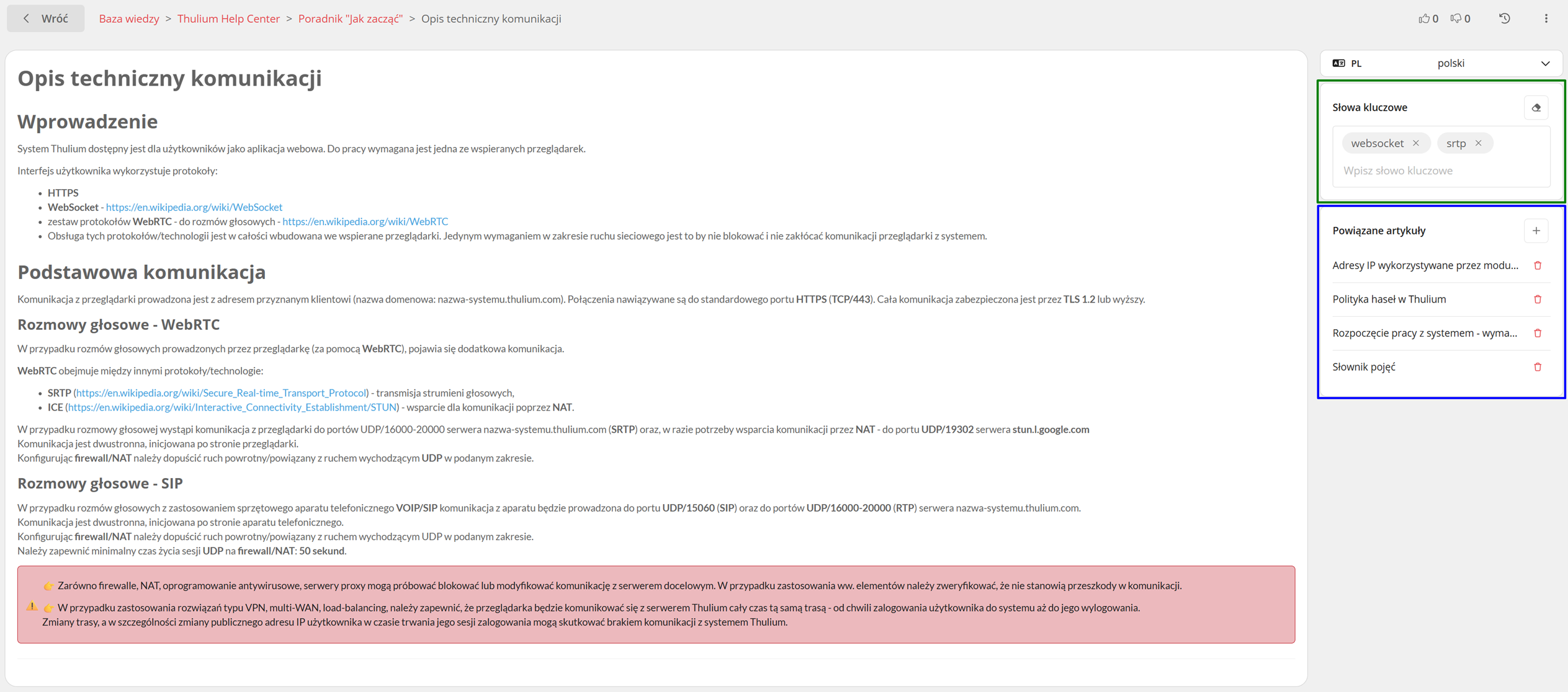This screenshot has width=1568, height=692.
Task: Click the Podstawowa komunikacja heading
Action: click(x=141, y=272)
